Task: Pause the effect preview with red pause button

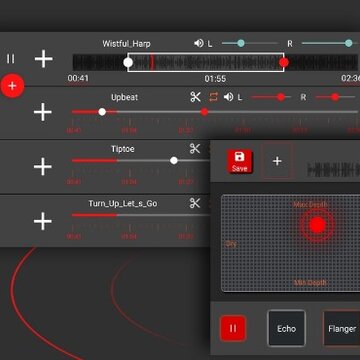Action: pos(233,329)
